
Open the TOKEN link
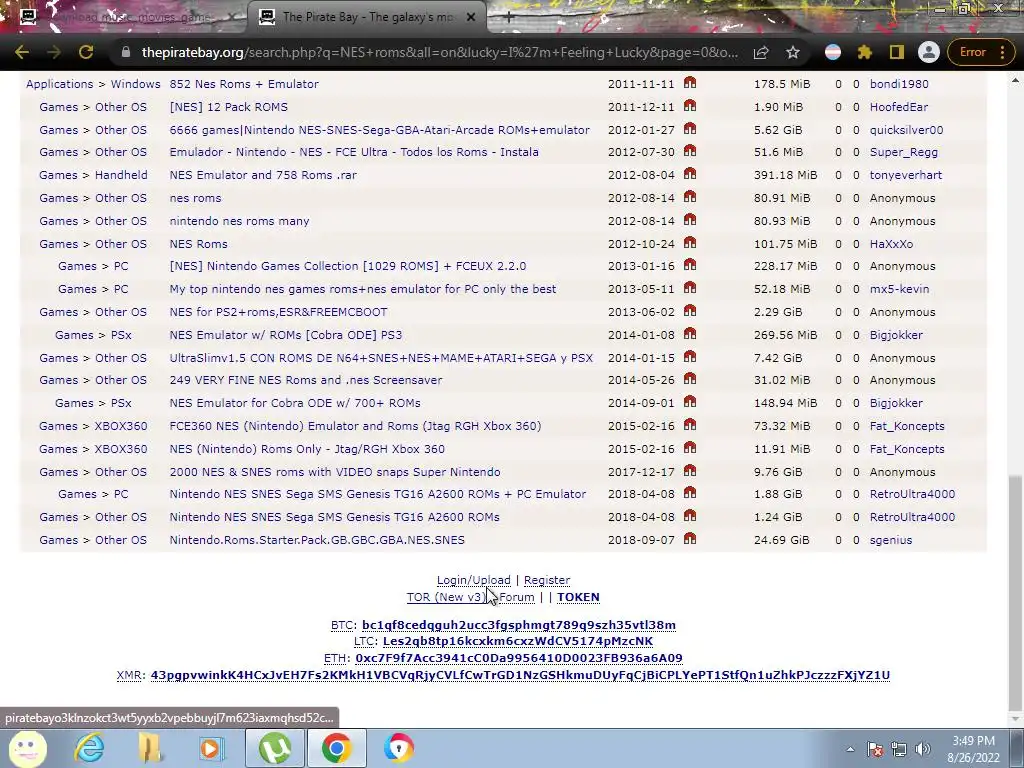point(578,597)
